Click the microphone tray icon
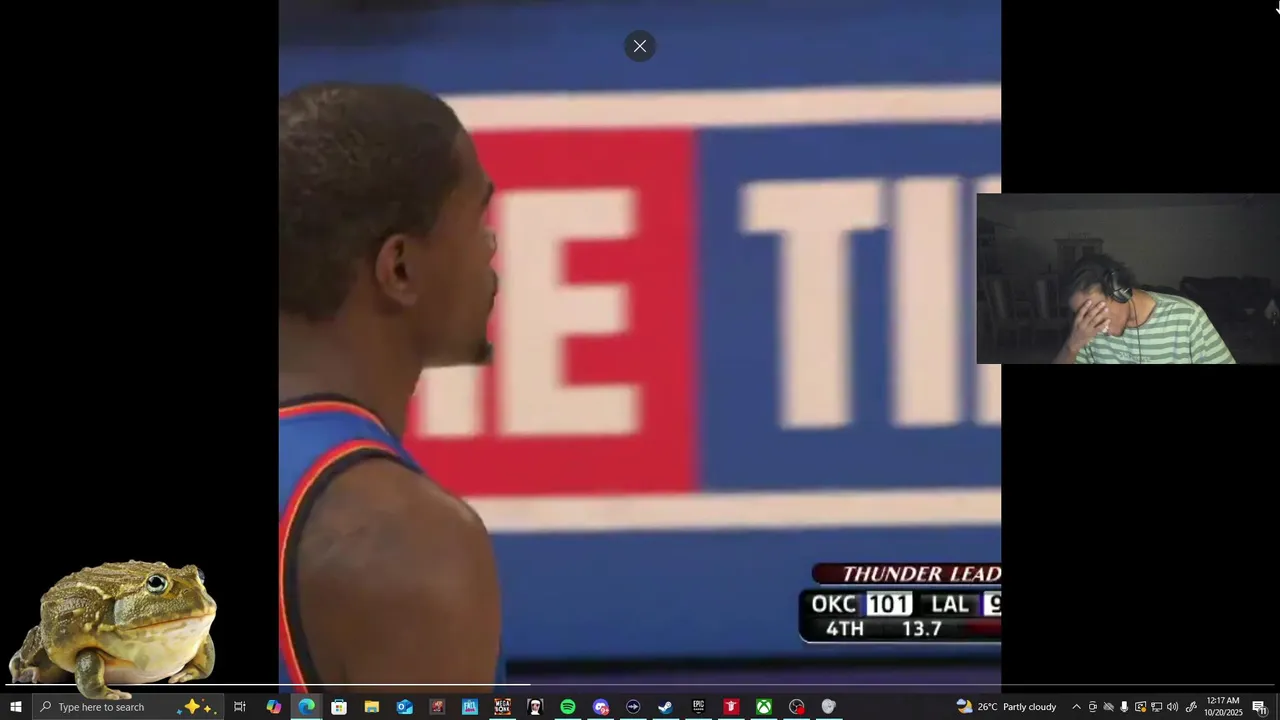Image resolution: width=1280 pixels, height=720 pixels. tap(1124, 707)
